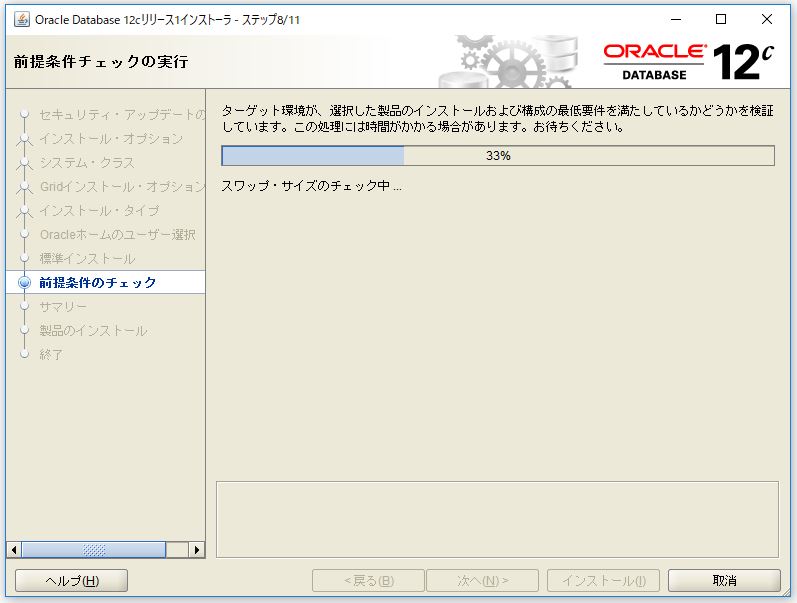797x603 pixels.
Task: Select the インストール・タイプ step
Action: (99, 210)
